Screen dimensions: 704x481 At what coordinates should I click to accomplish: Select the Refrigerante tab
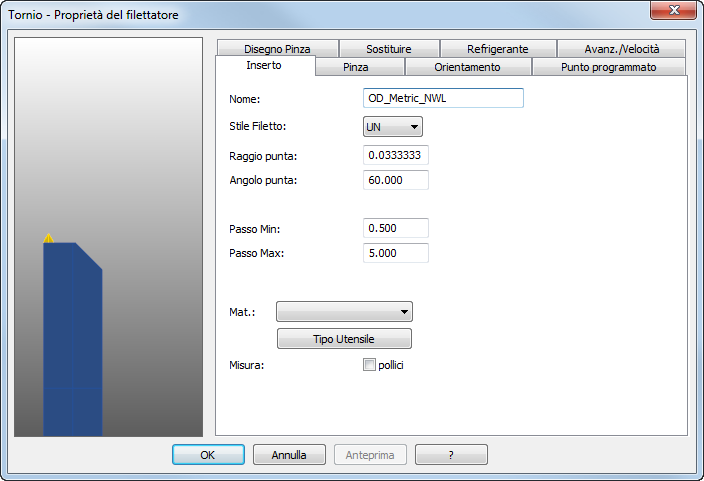pyautogui.click(x=497, y=49)
